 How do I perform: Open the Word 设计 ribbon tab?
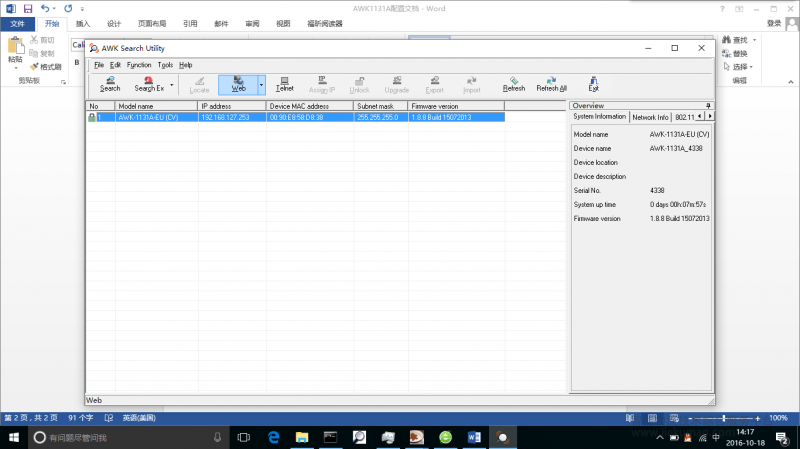114,23
